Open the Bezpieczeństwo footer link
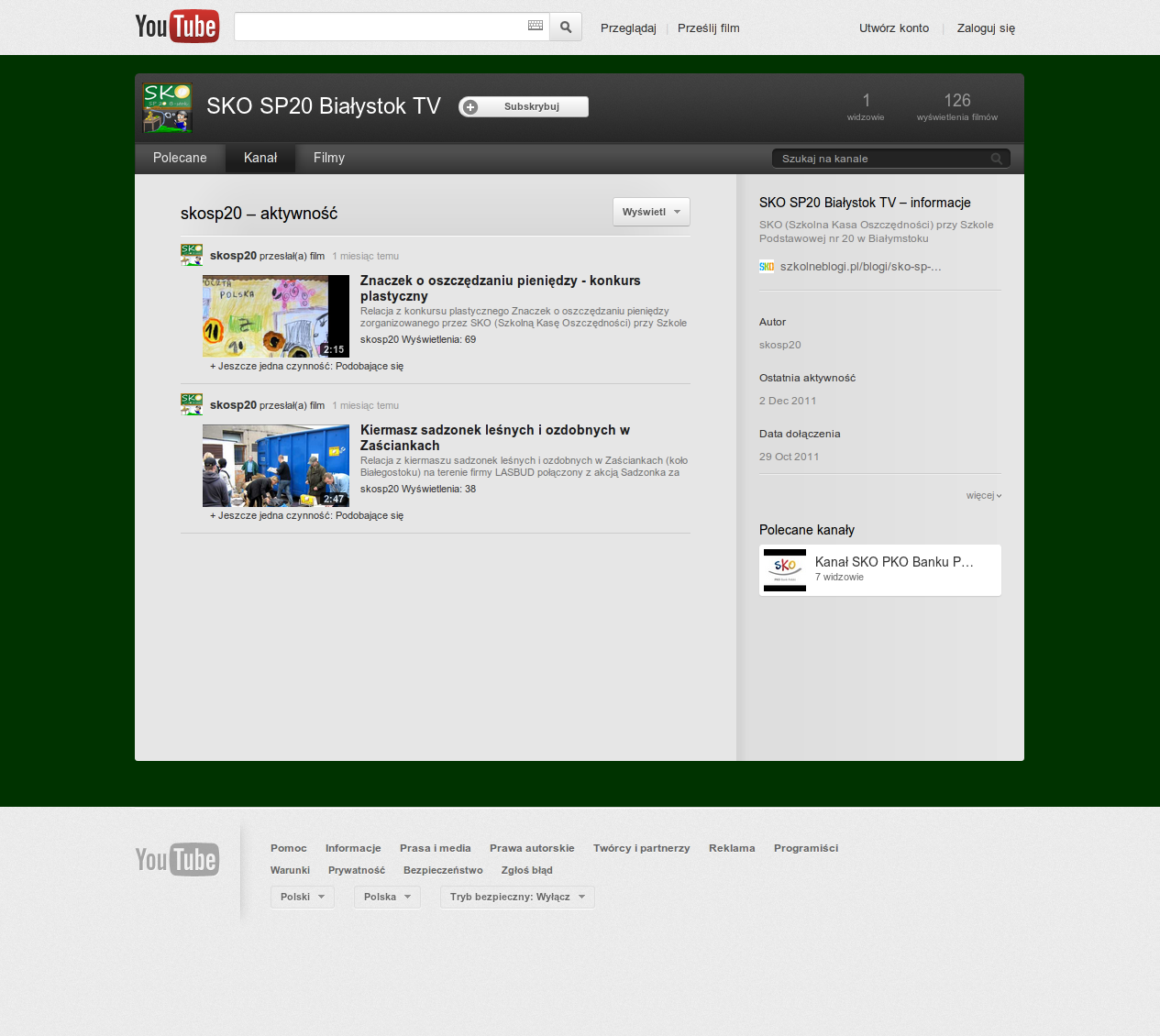 click(443, 870)
